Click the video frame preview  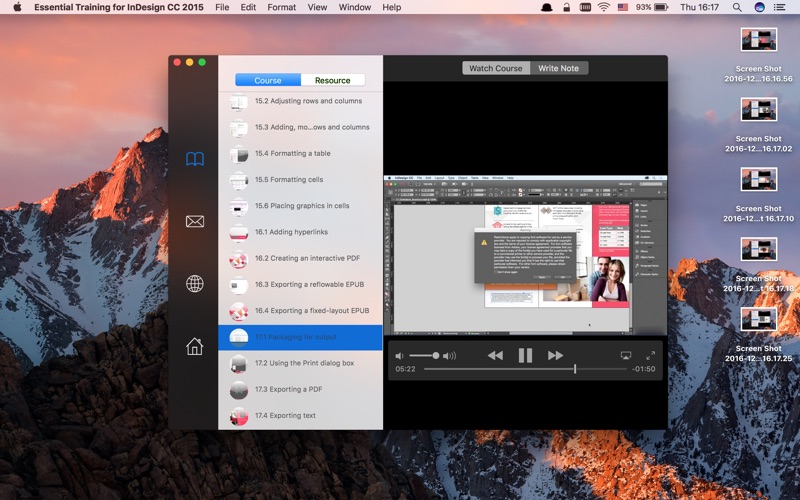tap(525, 255)
